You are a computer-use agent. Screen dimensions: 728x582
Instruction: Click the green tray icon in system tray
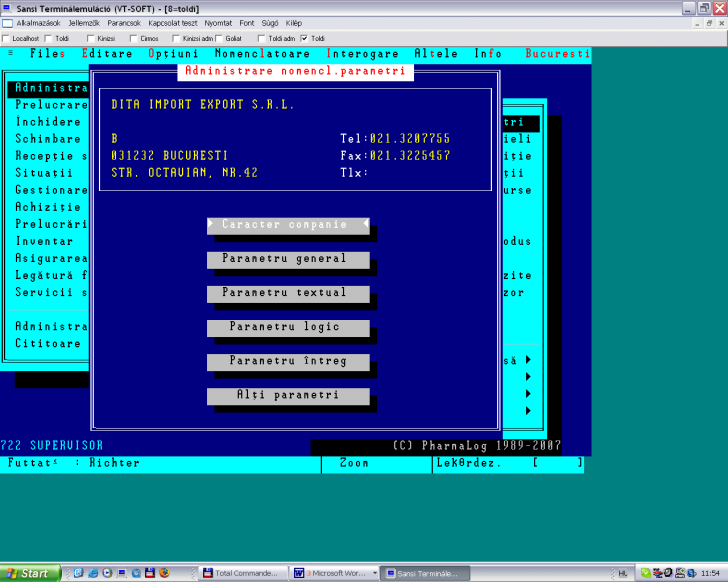[645, 573]
